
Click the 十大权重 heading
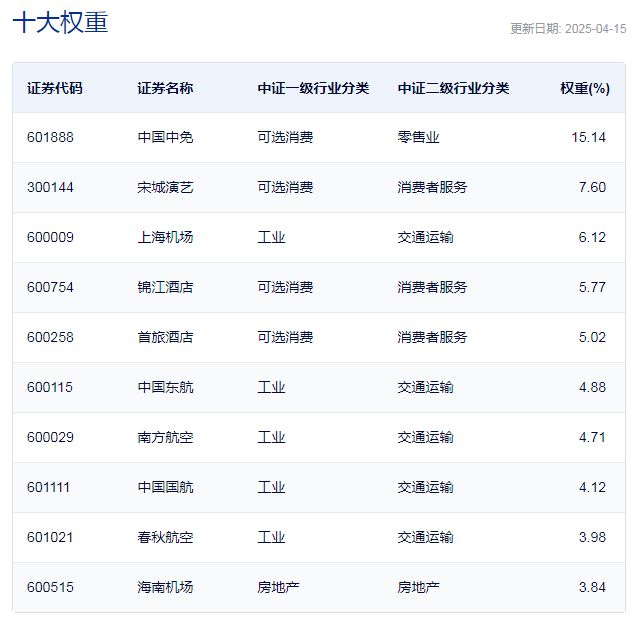tap(61, 22)
